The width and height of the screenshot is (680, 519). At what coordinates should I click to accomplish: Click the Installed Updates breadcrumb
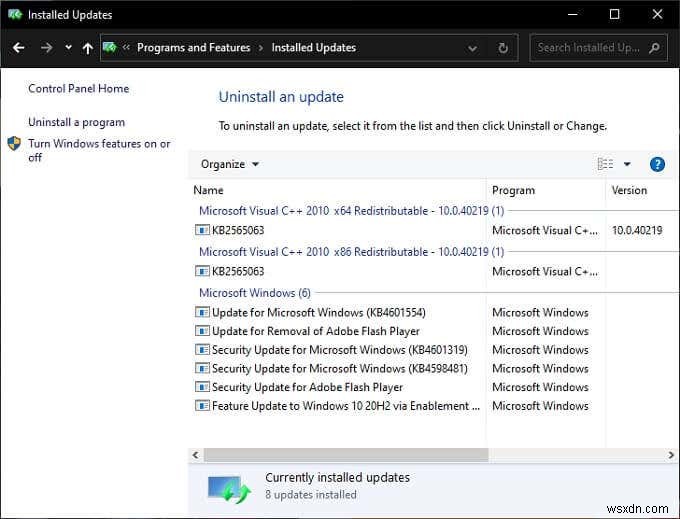[x=314, y=47]
